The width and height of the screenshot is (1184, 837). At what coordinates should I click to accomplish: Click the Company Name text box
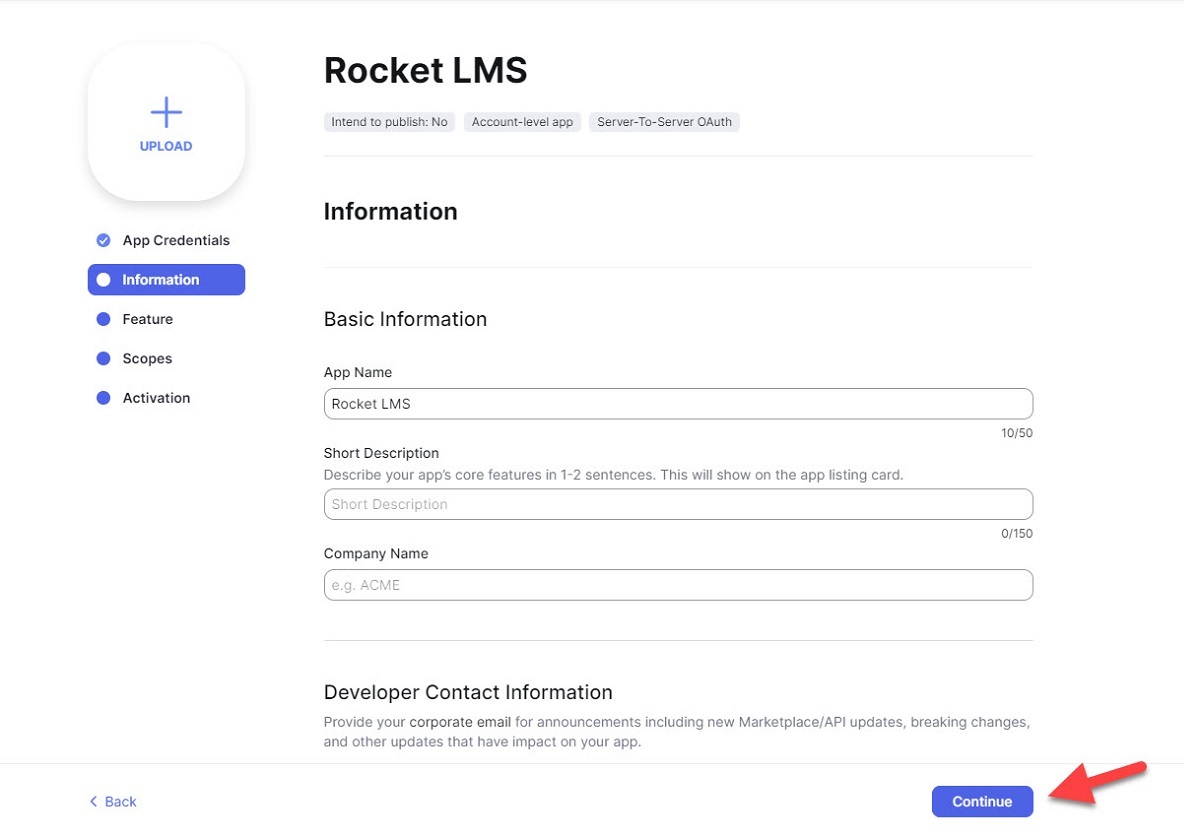[677, 585]
